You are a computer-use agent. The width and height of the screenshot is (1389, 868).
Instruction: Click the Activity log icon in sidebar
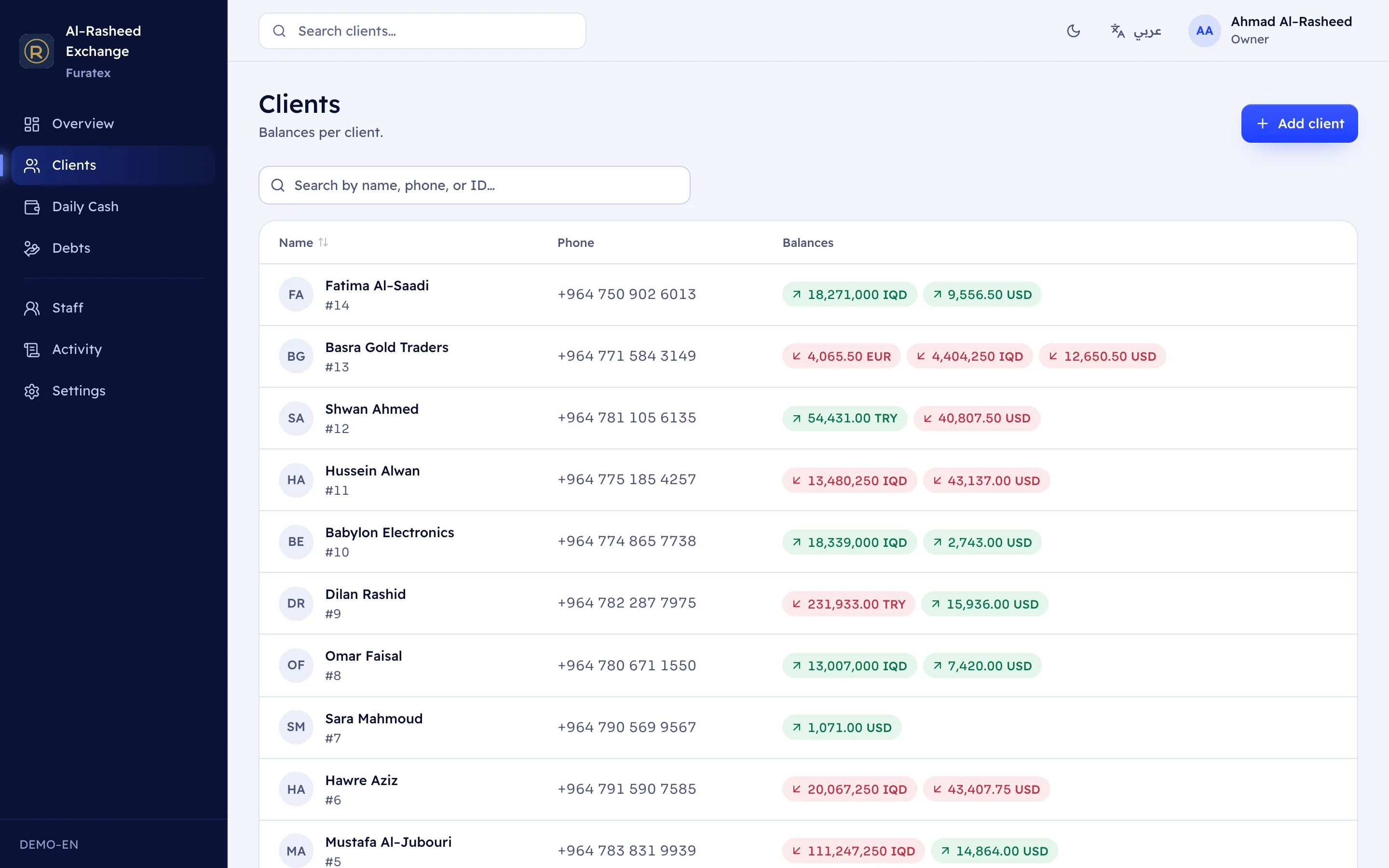31,350
